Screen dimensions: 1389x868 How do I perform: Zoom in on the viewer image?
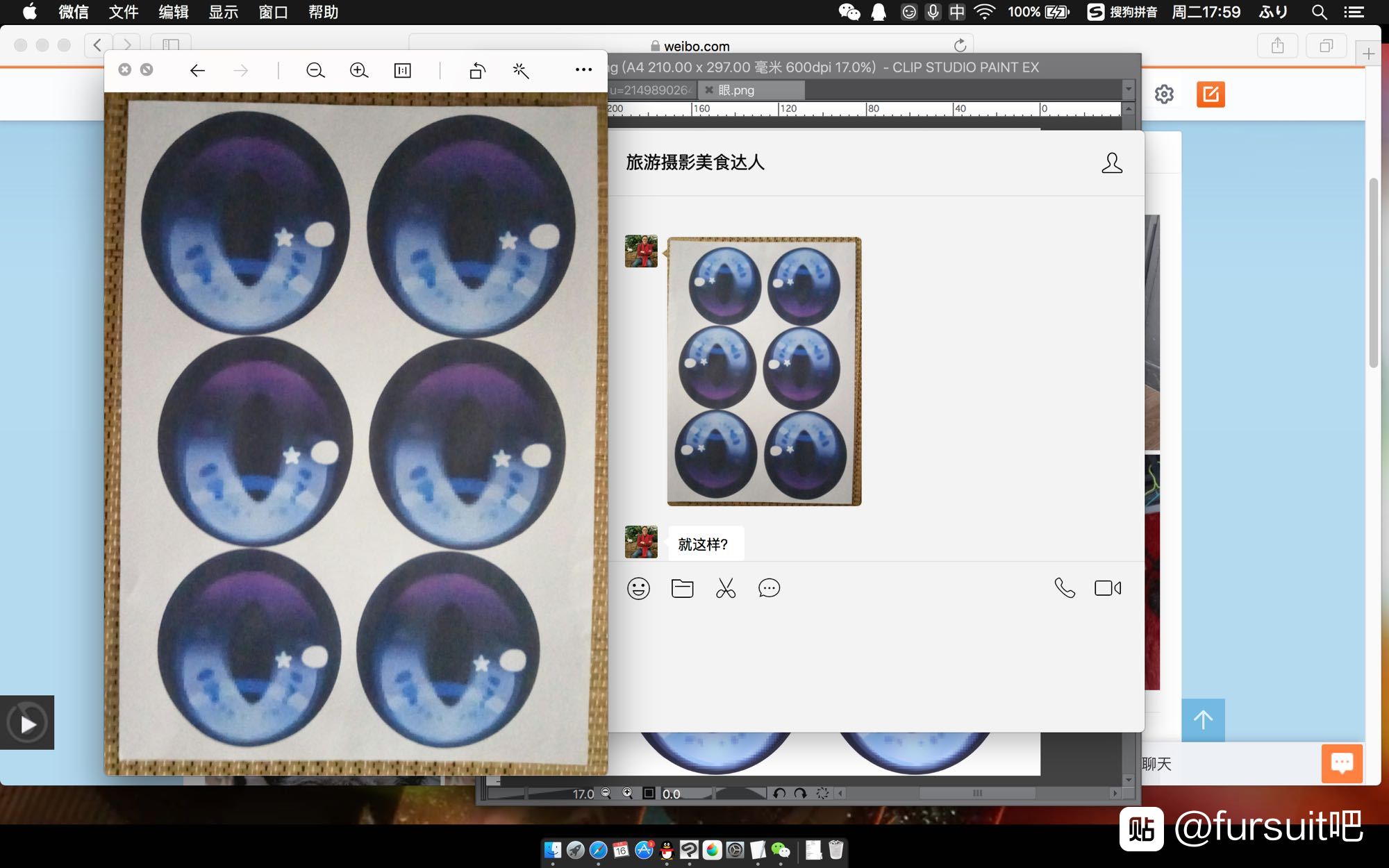358,70
